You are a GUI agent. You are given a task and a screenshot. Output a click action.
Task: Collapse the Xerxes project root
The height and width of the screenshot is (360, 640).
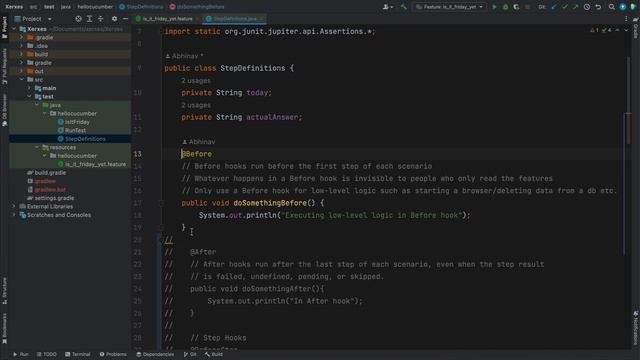[14, 29]
